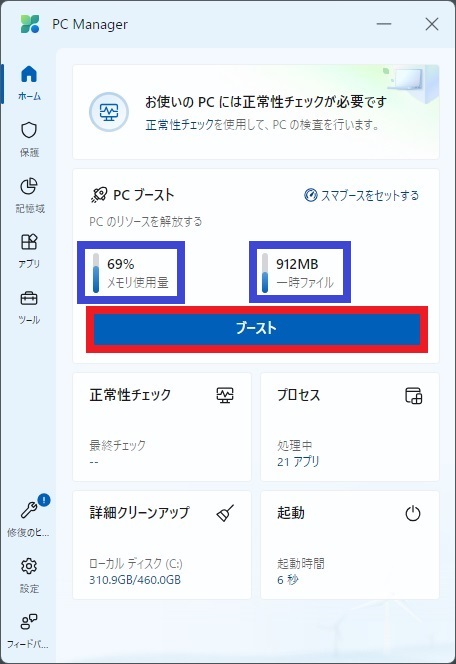456x664 pixels.
Task: Click the 起動 power icon
Action: click(413, 513)
